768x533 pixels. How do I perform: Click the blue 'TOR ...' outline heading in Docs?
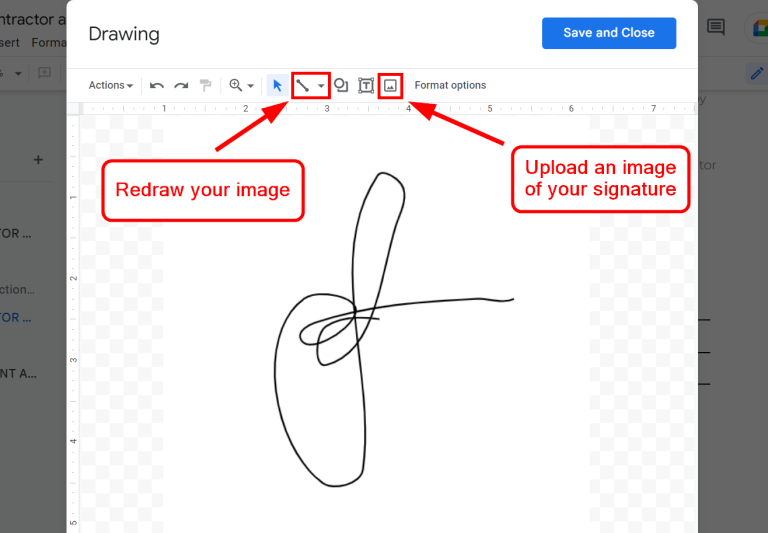pyautogui.click(x=16, y=317)
